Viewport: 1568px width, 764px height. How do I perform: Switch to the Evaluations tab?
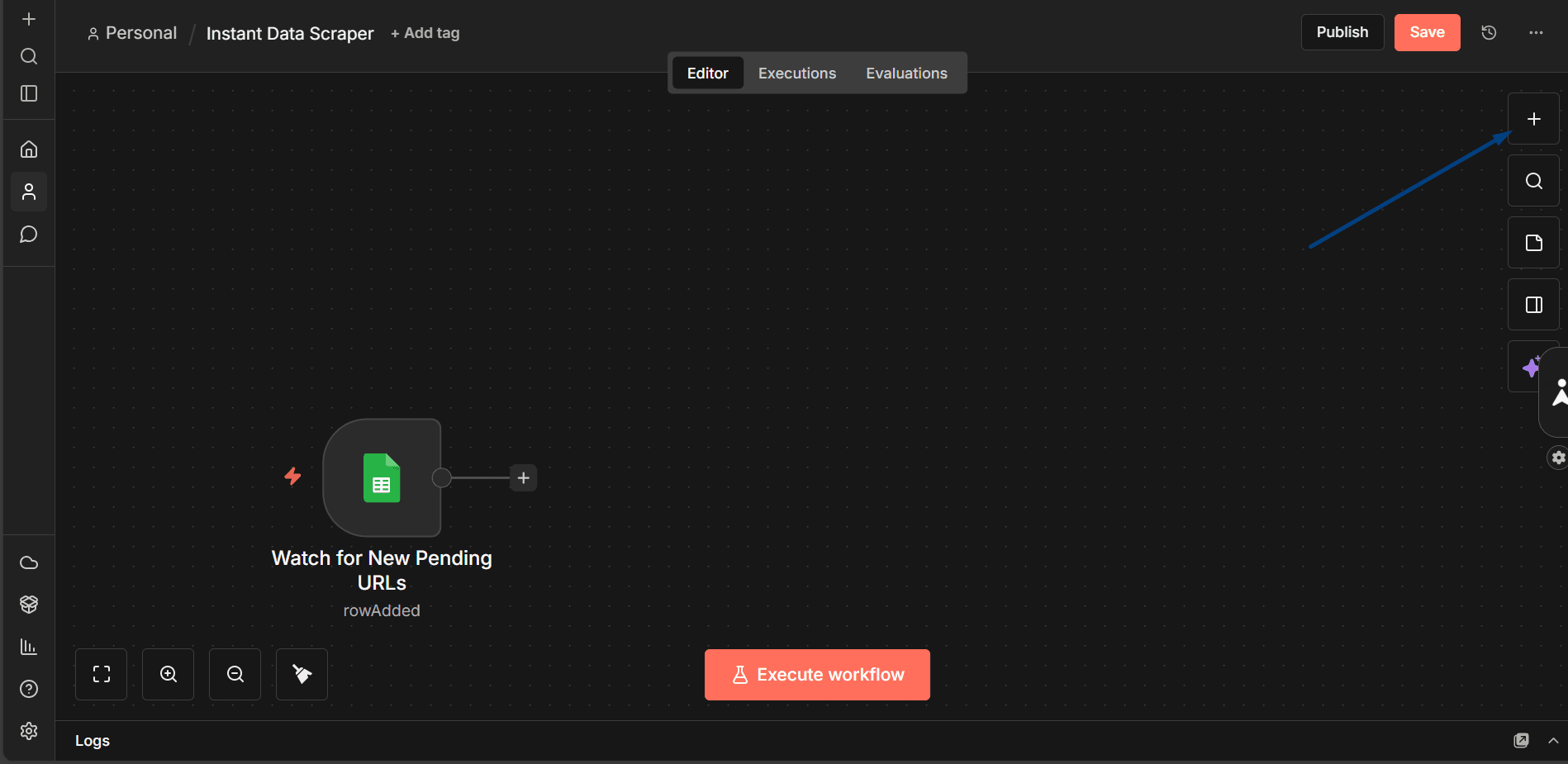[906, 74]
